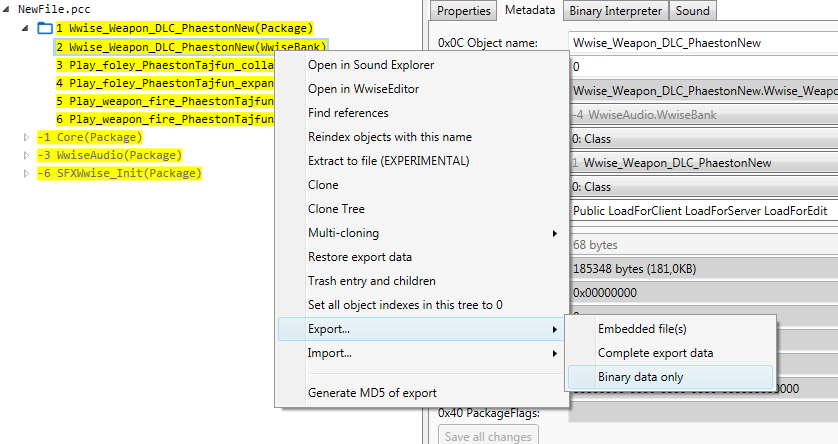The width and height of the screenshot is (838, 444).
Task: Open the 1 Wwise_Weapon_DLC_PhaestonNew link dropdown
Action: 703,163
